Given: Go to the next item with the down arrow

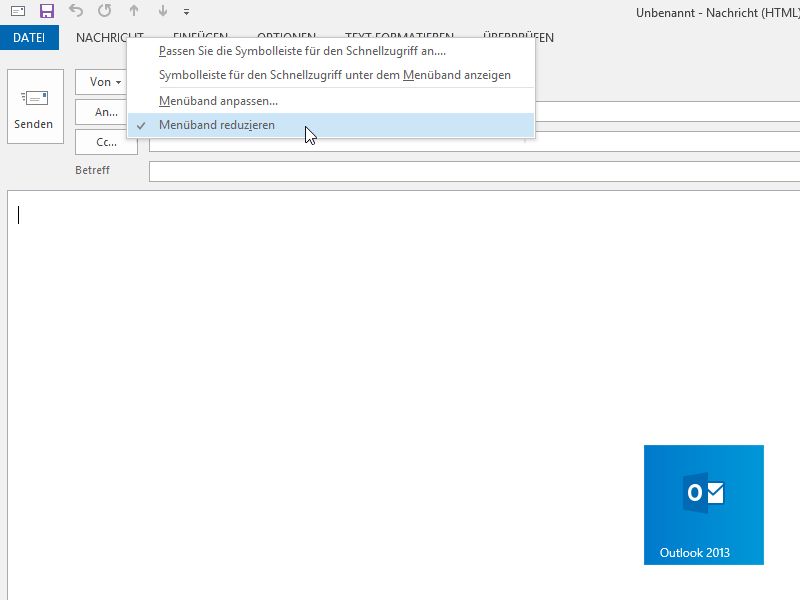Looking at the screenshot, I should 162,10.
